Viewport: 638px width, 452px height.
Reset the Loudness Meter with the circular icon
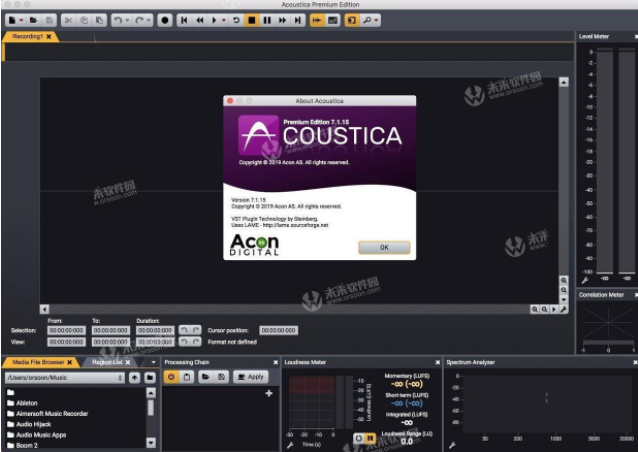[358, 438]
